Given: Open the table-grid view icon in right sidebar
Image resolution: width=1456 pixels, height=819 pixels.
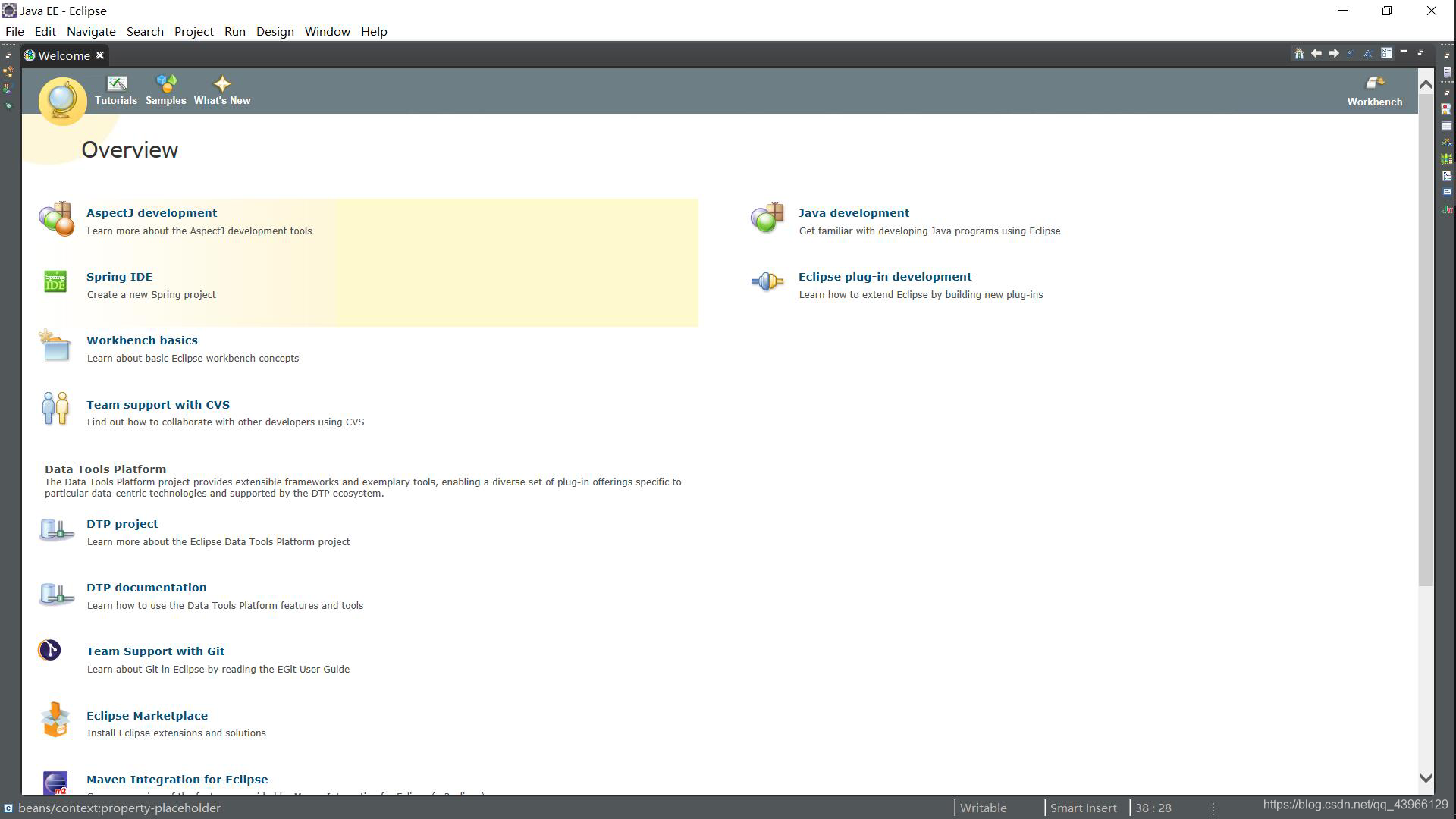Looking at the screenshot, I should [x=1447, y=126].
